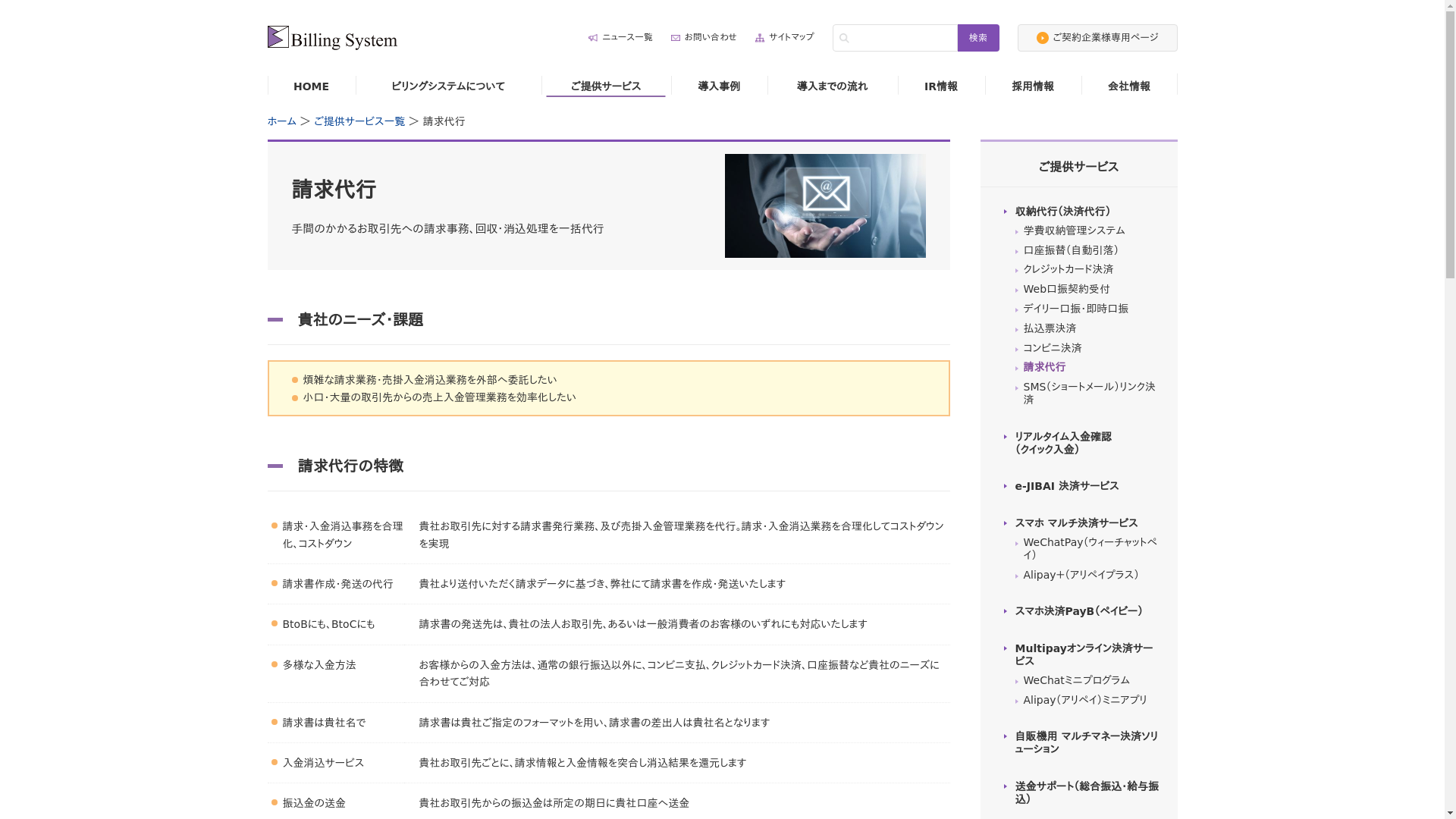Open SMS(ショートメール)リンク決済 in the sidebar
Viewport: 1456px width, 819px height.
pyautogui.click(x=1089, y=393)
